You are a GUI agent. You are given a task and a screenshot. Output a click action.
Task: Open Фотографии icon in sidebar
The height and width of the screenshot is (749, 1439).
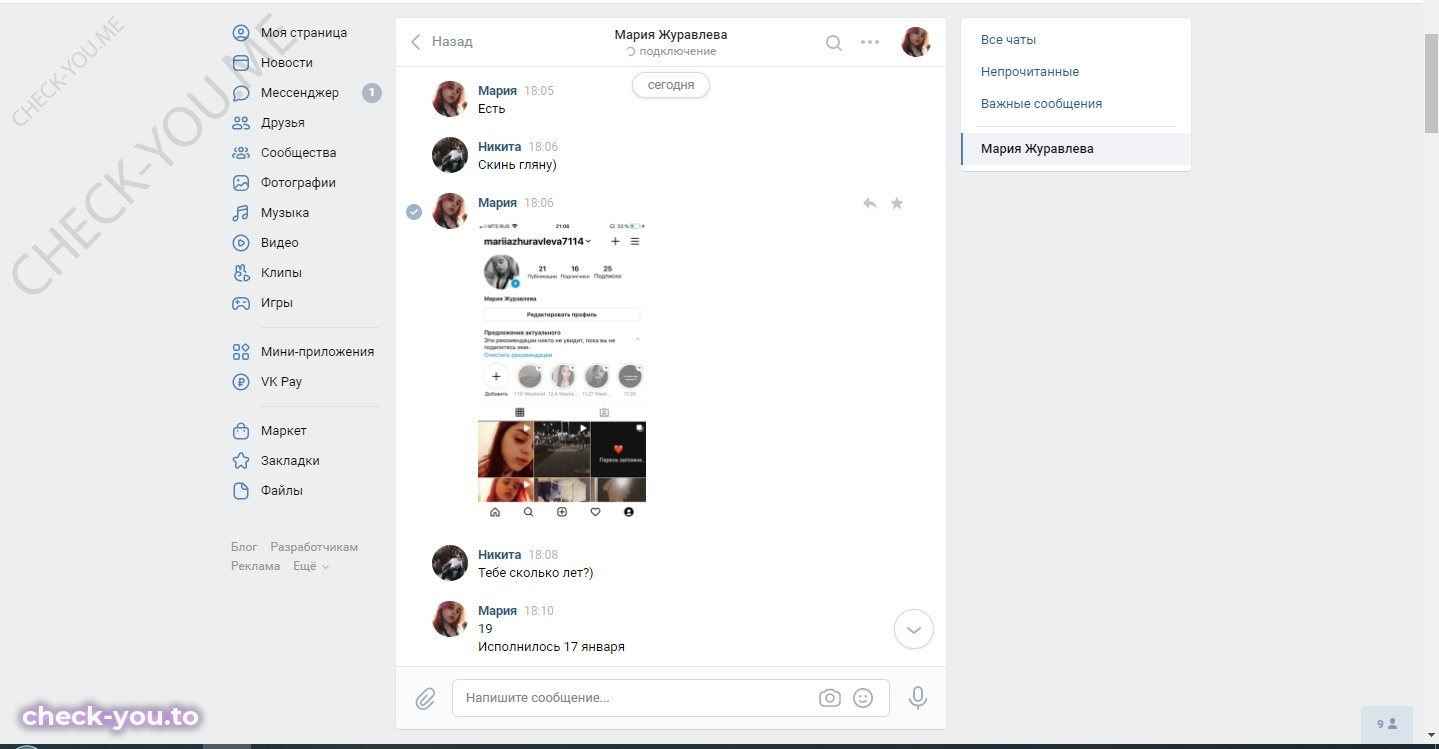click(241, 183)
